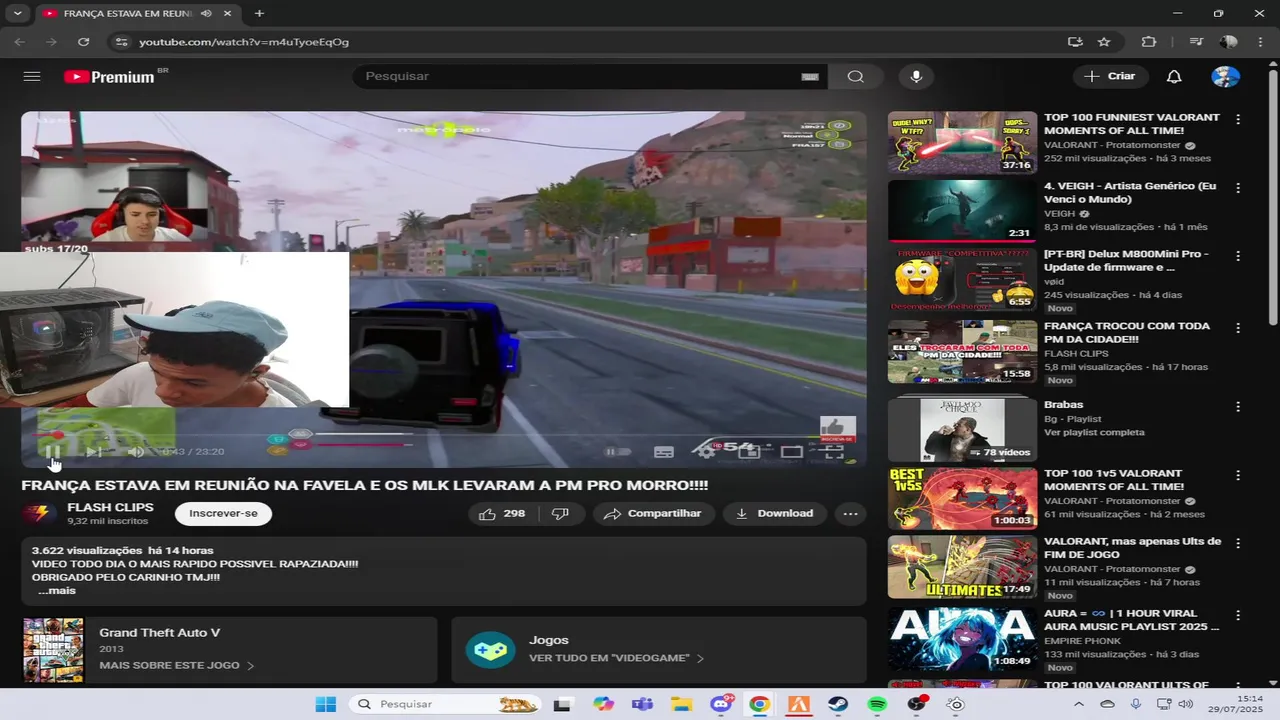Open the AURA 1 HOUR VIRAL playlist video
The height and width of the screenshot is (720, 1280).
pyautogui.click(x=962, y=638)
